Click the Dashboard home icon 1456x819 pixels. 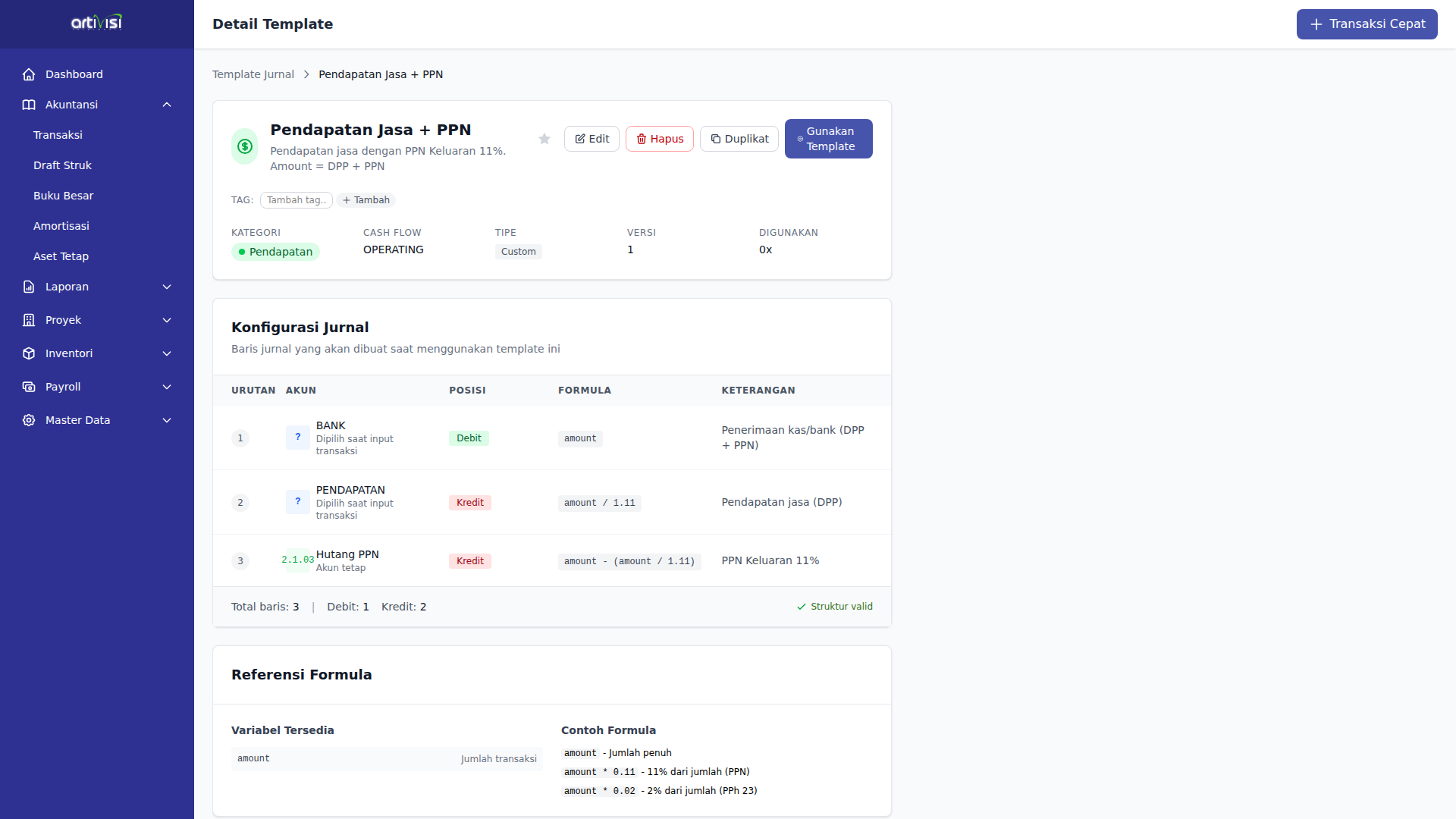29,74
